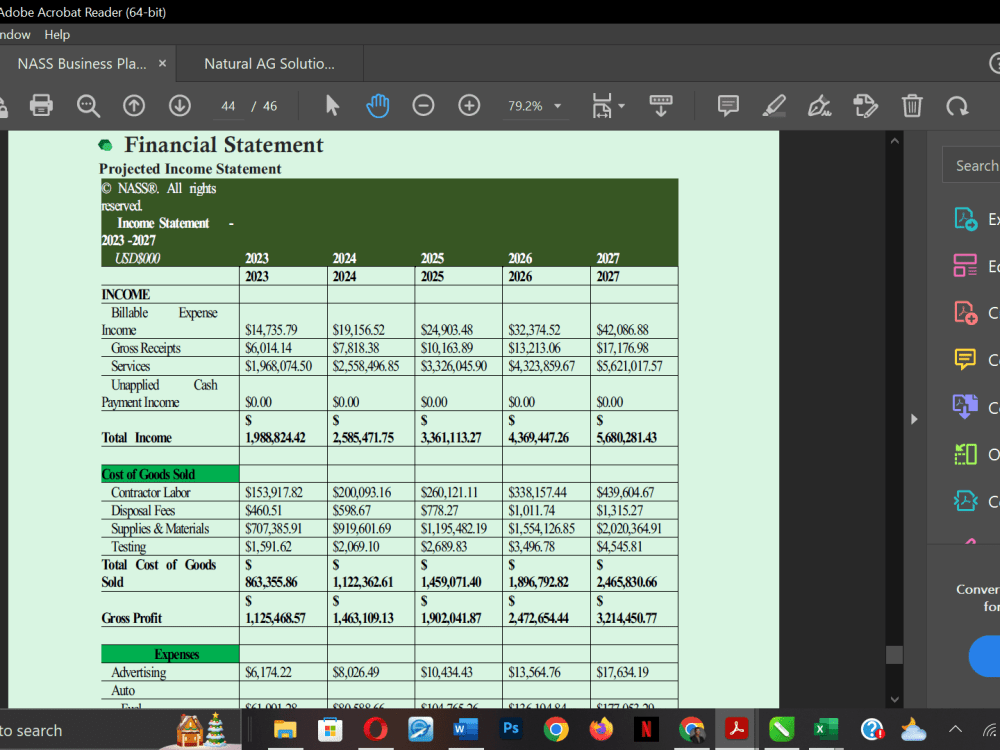Open Edit PDF tool in sidebar
The image size is (1000, 750).
(966, 266)
